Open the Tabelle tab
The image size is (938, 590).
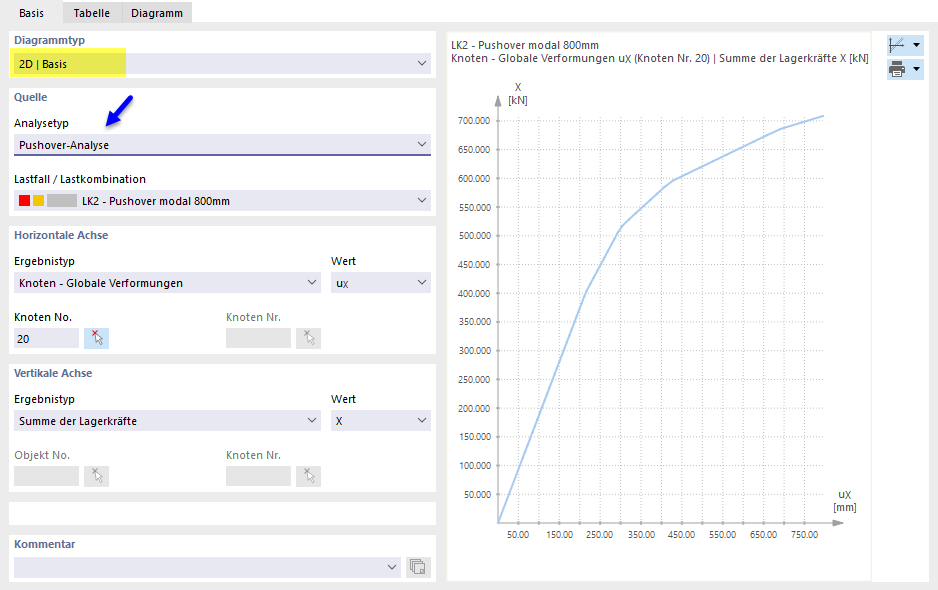pyautogui.click(x=92, y=13)
